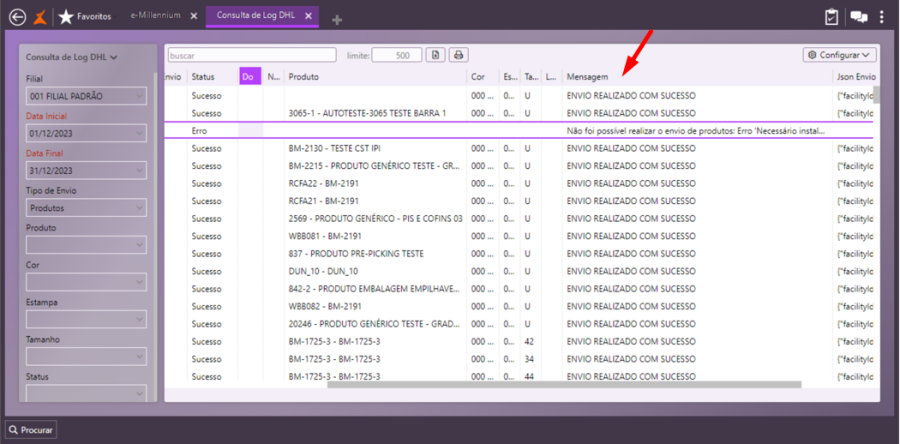Click the Json Envio column header

[x=855, y=77]
